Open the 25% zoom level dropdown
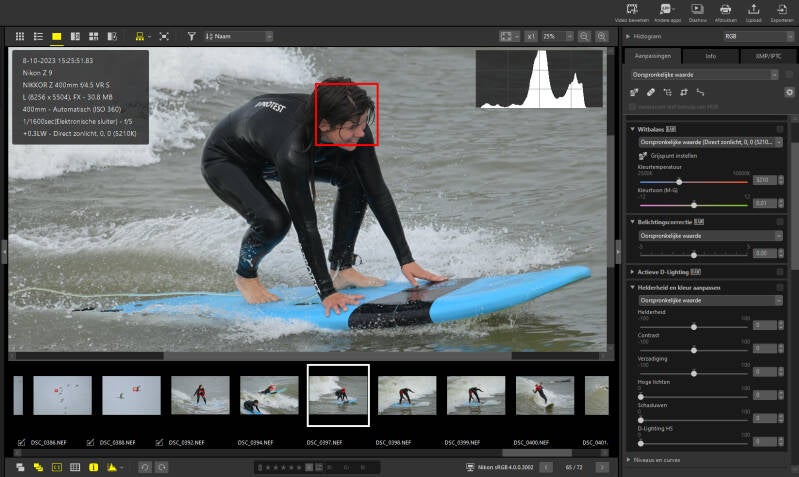This screenshot has width=799, height=477. click(x=557, y=36)
